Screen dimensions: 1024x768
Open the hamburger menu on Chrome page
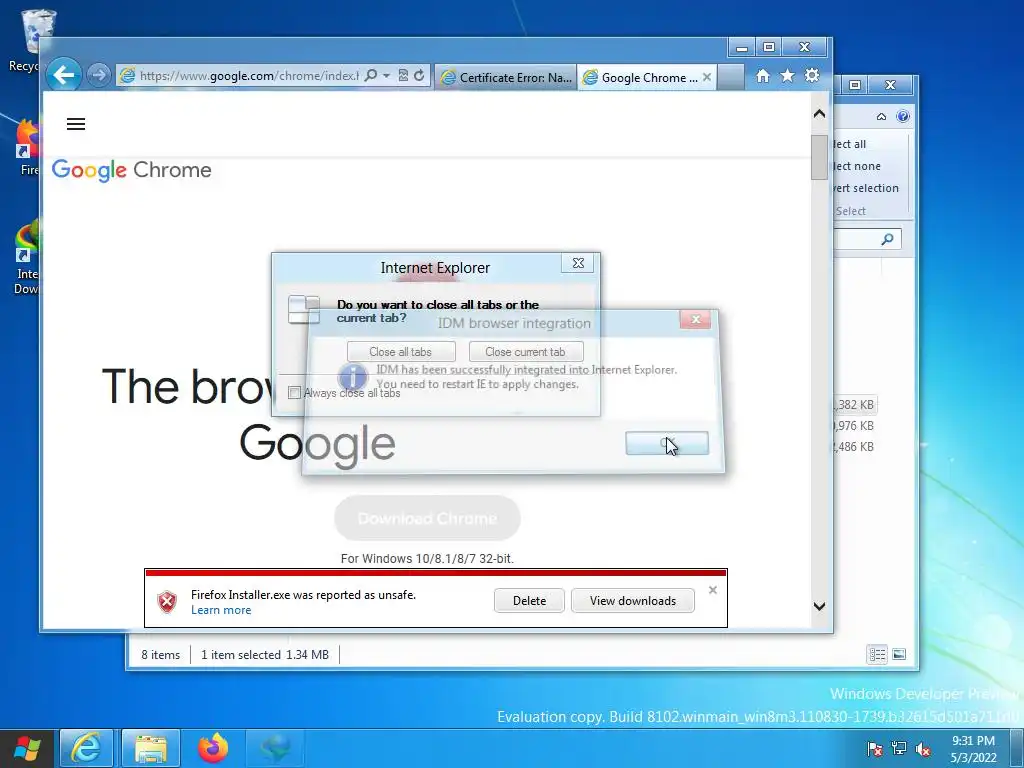pos(76,124)
